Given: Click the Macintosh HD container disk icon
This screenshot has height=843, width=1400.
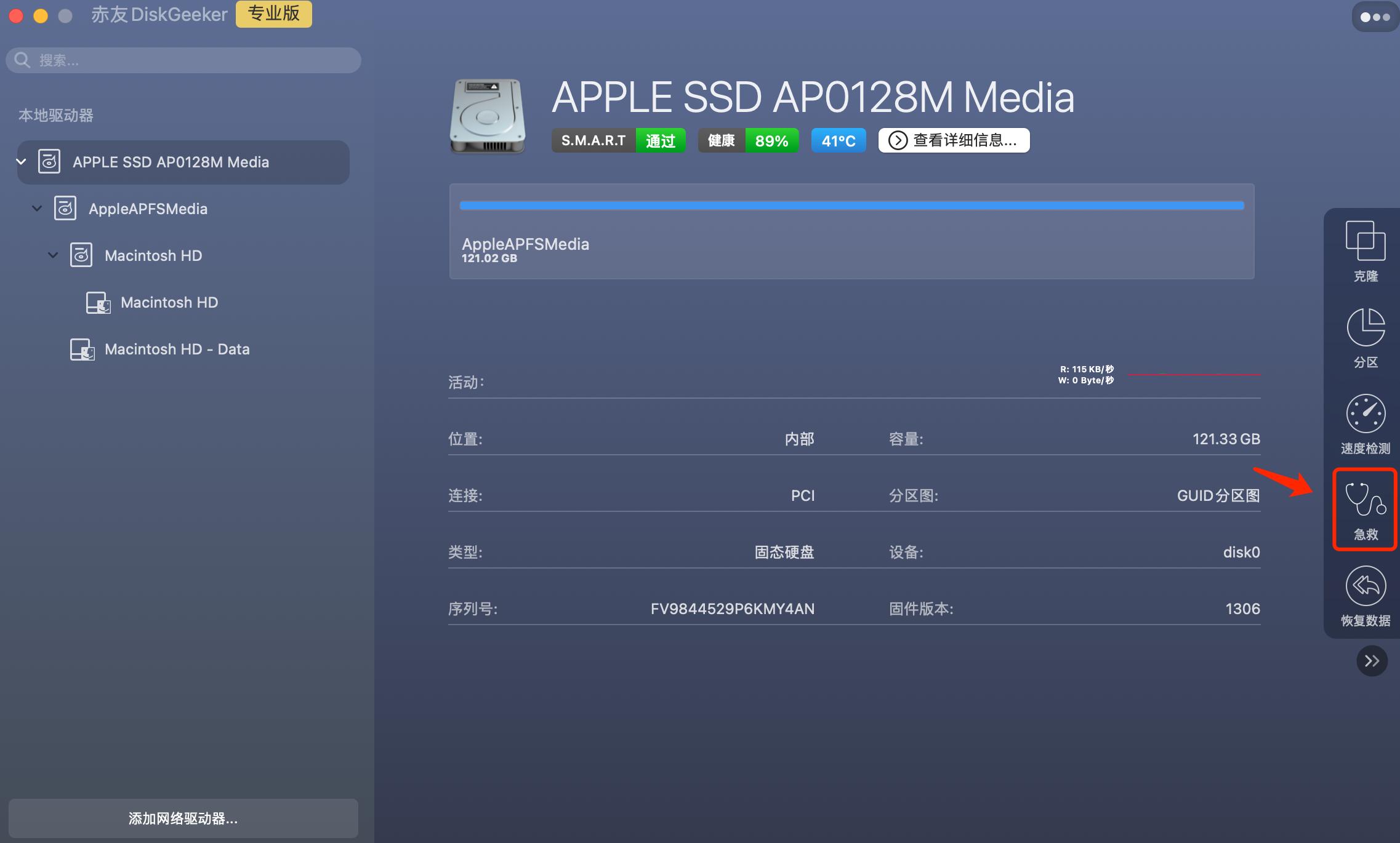Looking at the screenshot, I should tap(81, 255).
